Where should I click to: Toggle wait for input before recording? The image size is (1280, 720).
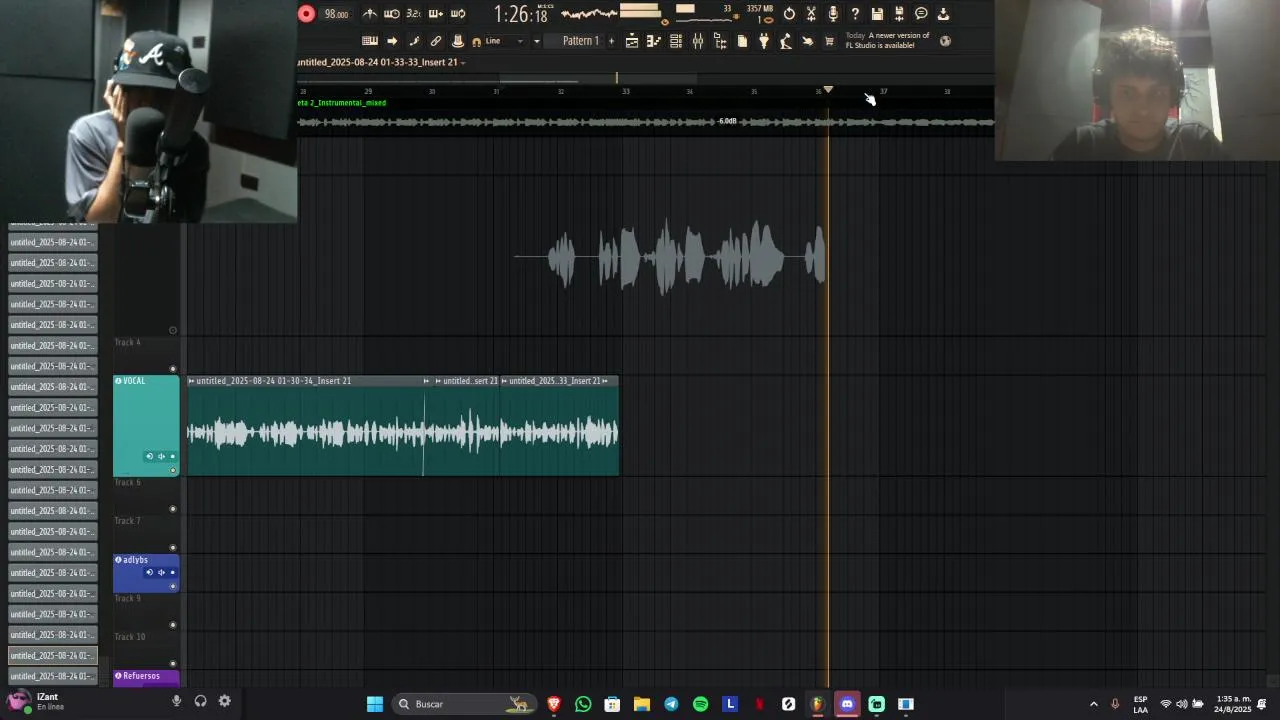tap(392, 14)
